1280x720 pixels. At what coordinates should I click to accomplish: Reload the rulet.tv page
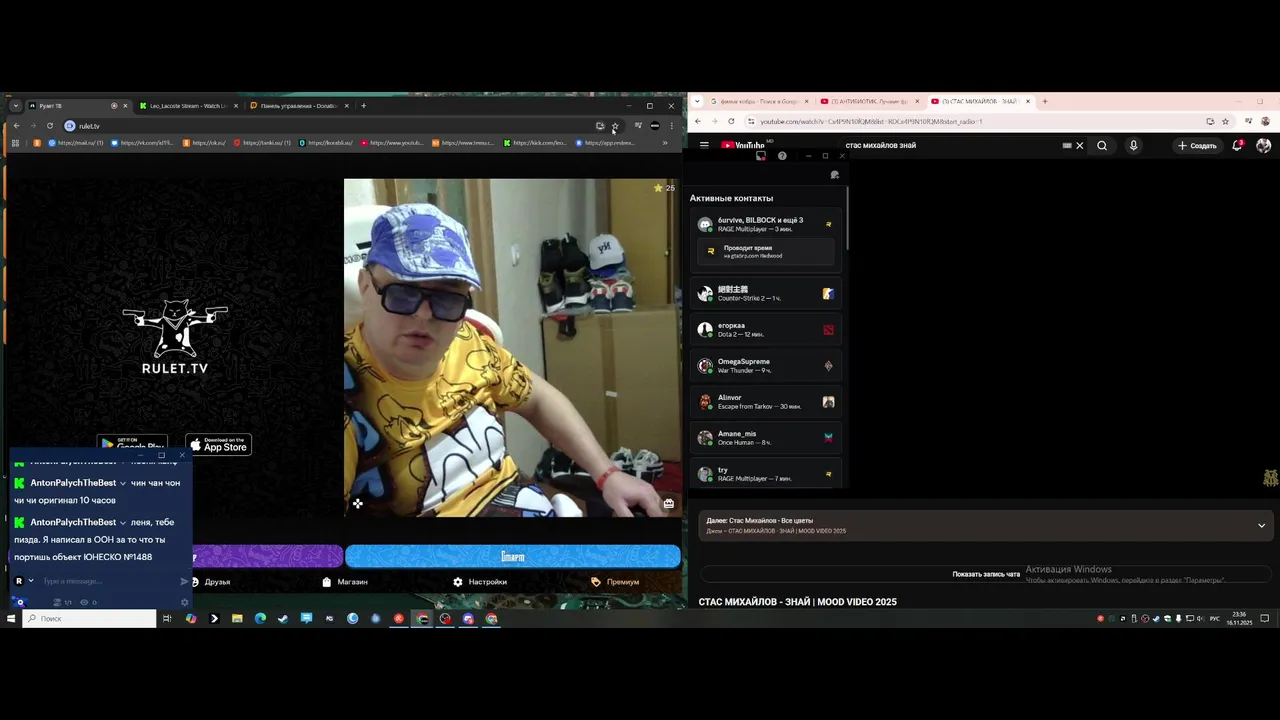pyautogui.click(x=49, y=126)
